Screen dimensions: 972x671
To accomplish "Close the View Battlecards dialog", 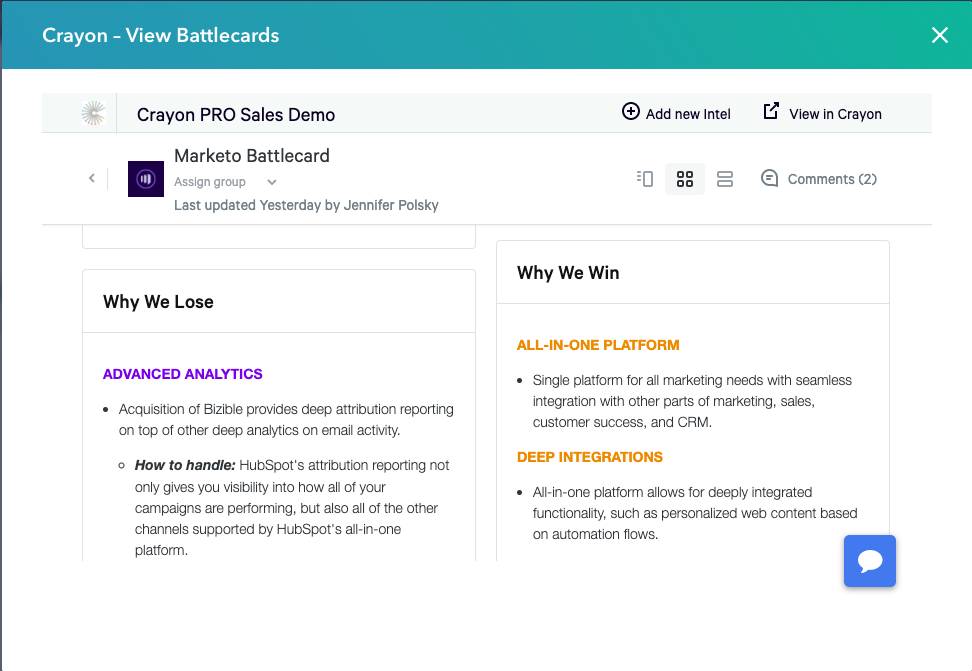I will click(x=940, y=36).
